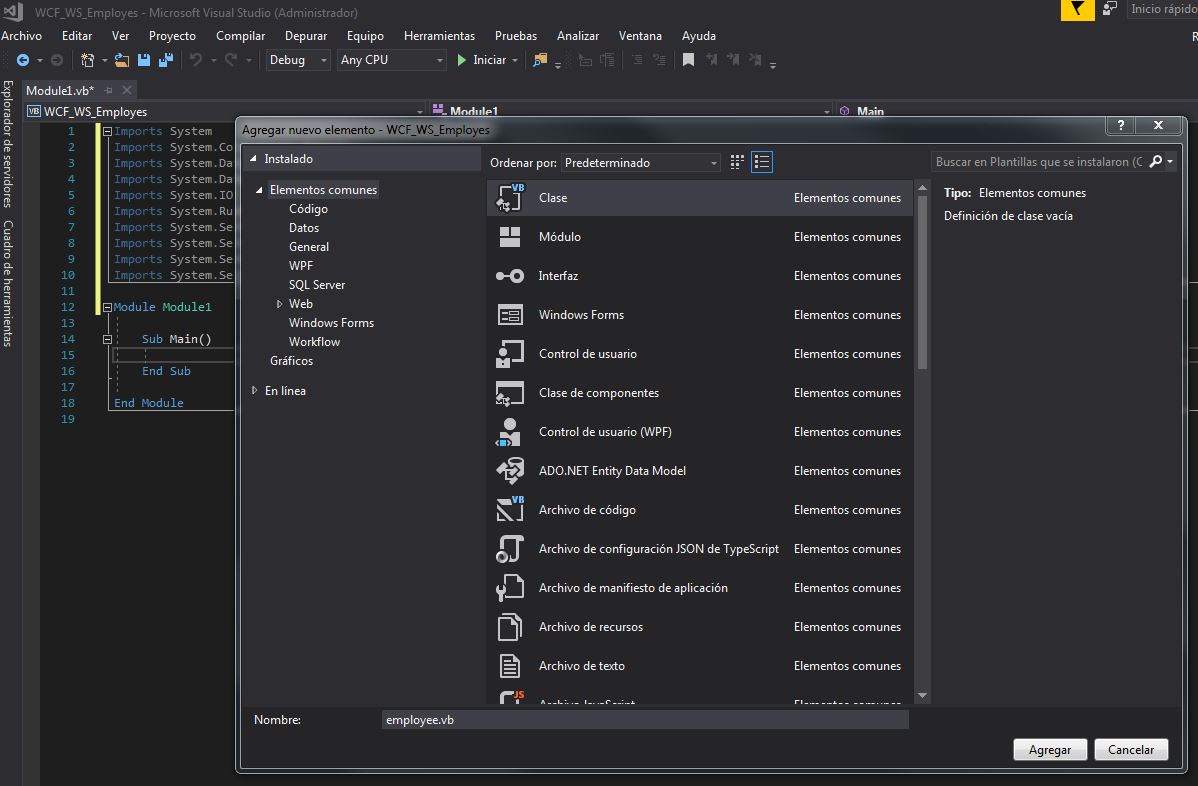This screenshot has height=786, width=1198.
Task: Click the feedback icon beside the flag
Action: click(1109, 9)
